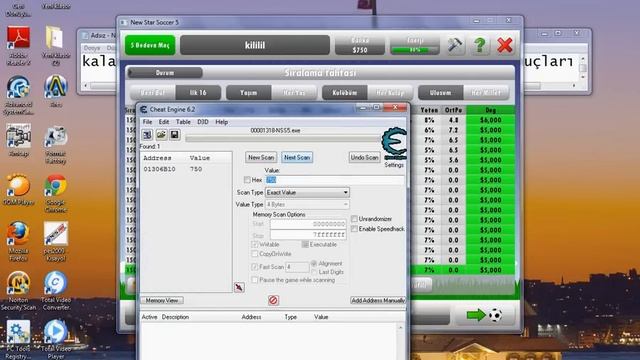This screenshot has width=640, height=360.
Task: Open the D3D menu
Action: click(203, 122)
